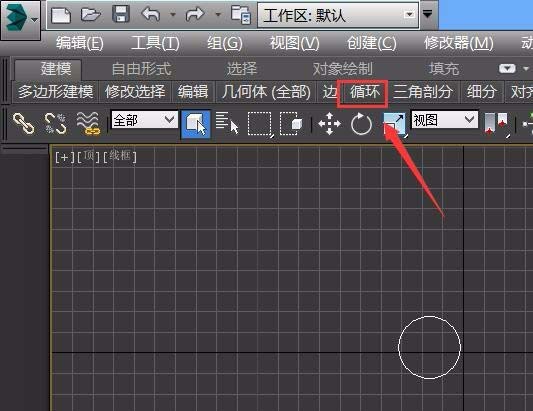
Task: Open the 创建(C) menu
Action: (372, 43)
